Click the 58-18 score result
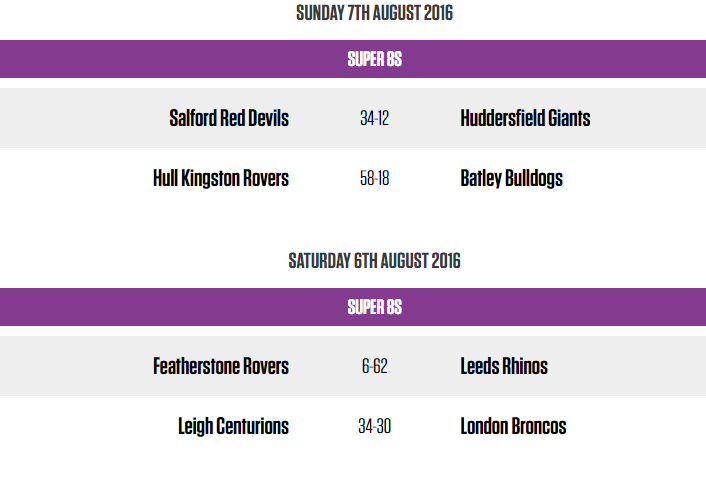Viewport: 706px width, 477px height. coord(374,178)
